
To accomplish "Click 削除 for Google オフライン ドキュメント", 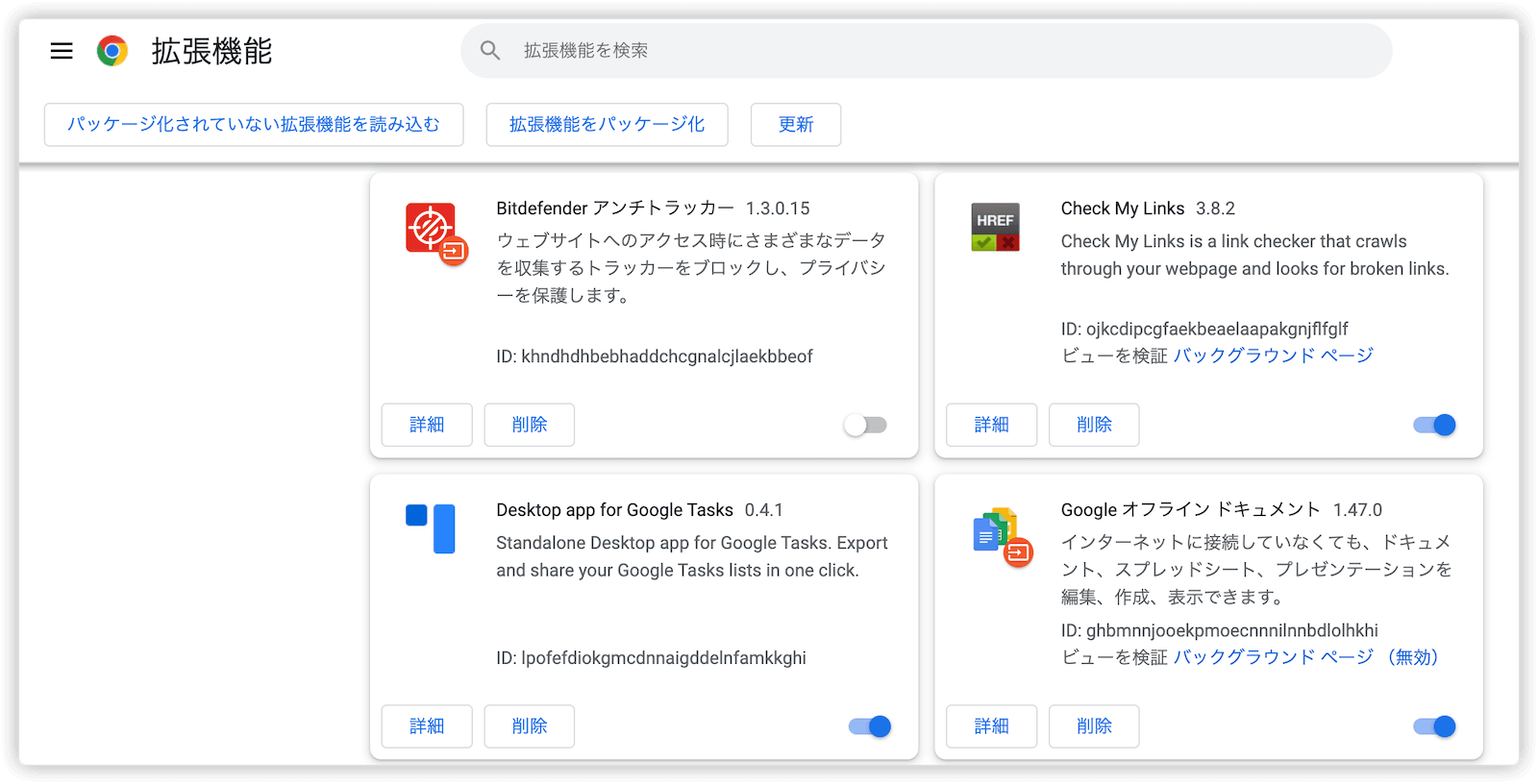I will tap(1094, 726).
